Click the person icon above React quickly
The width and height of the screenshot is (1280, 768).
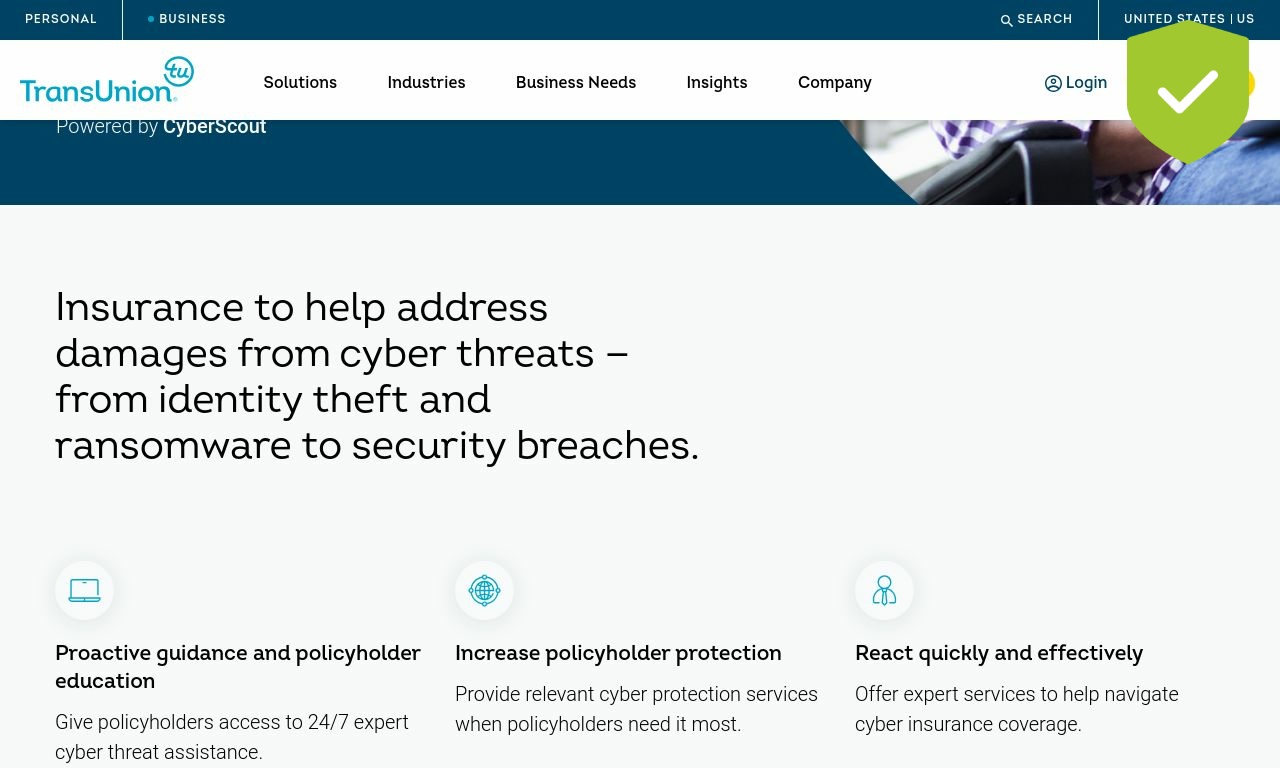(884, 590)
